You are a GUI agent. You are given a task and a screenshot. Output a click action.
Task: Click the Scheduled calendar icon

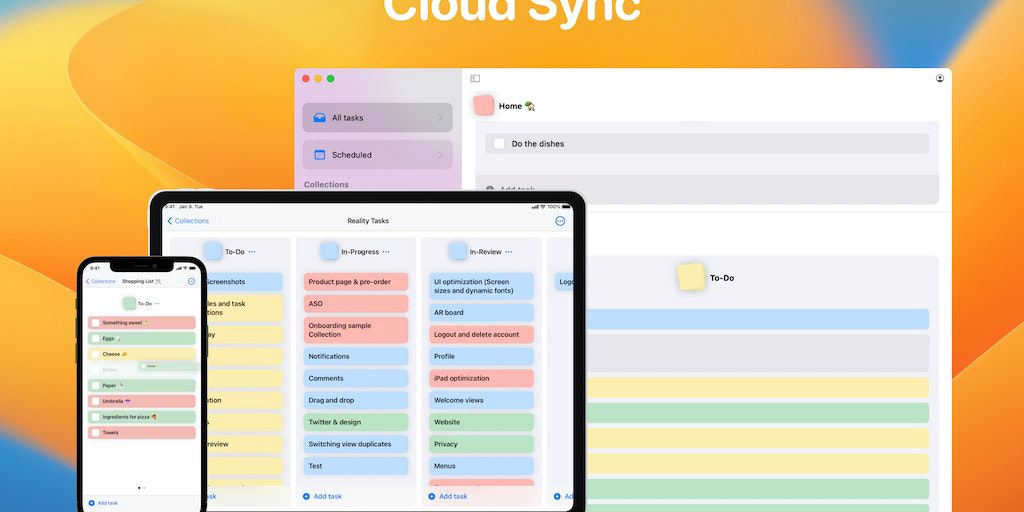[319, 155]
